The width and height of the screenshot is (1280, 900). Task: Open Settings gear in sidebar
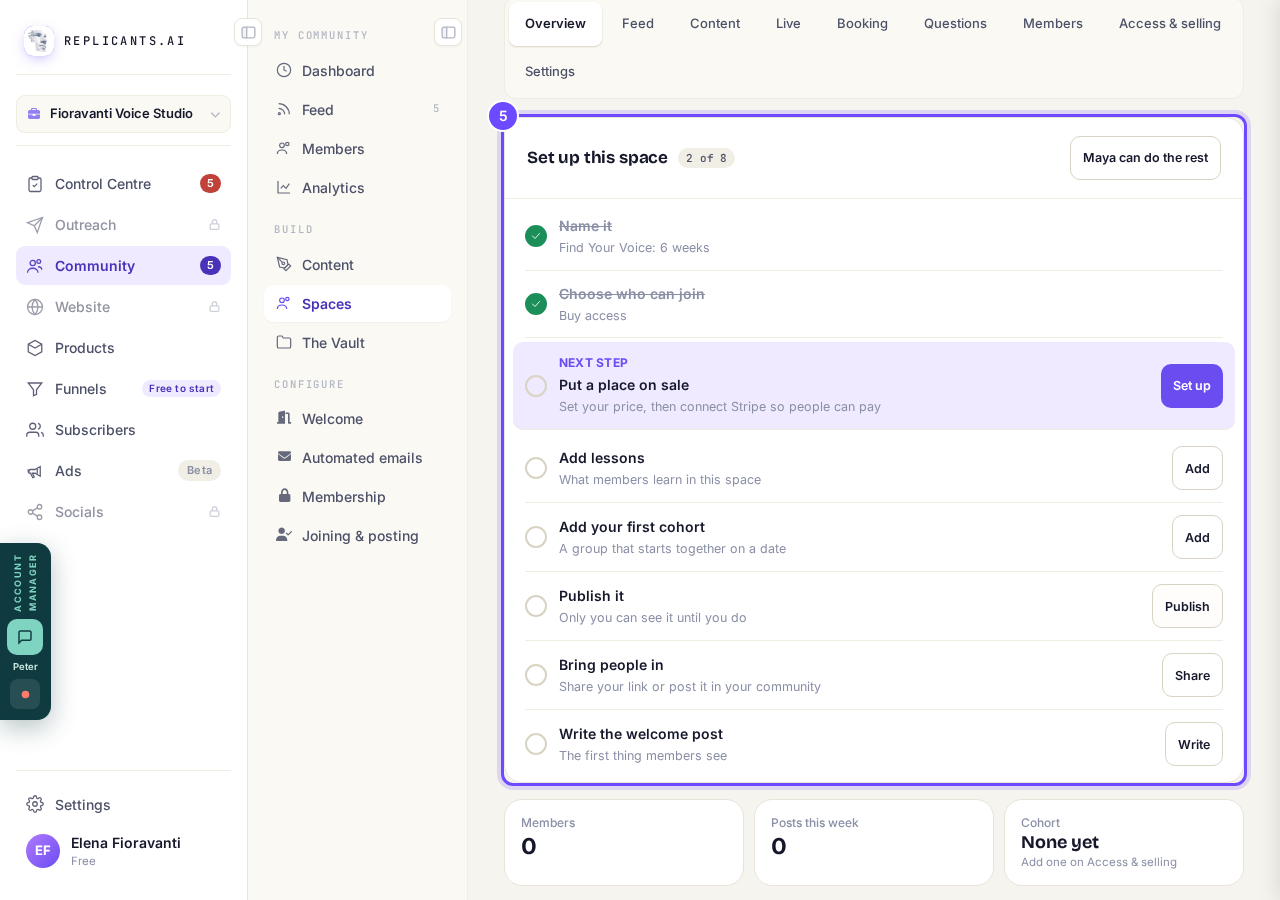(x=35, y=804)
